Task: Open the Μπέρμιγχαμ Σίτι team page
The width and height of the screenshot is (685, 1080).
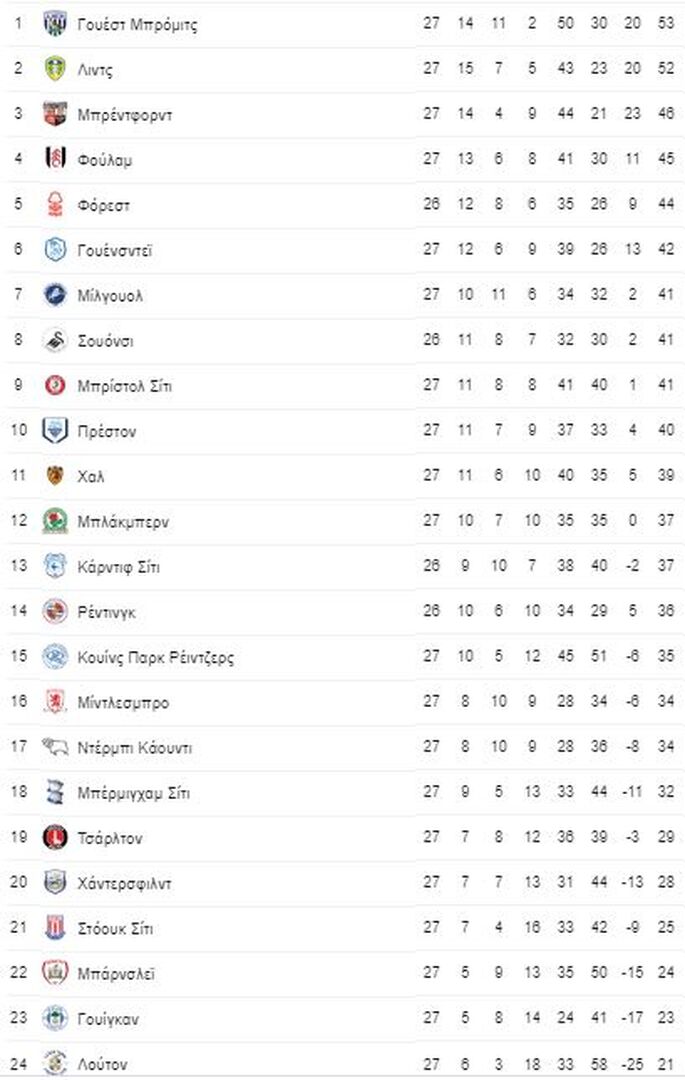Action: click(133, 793)
